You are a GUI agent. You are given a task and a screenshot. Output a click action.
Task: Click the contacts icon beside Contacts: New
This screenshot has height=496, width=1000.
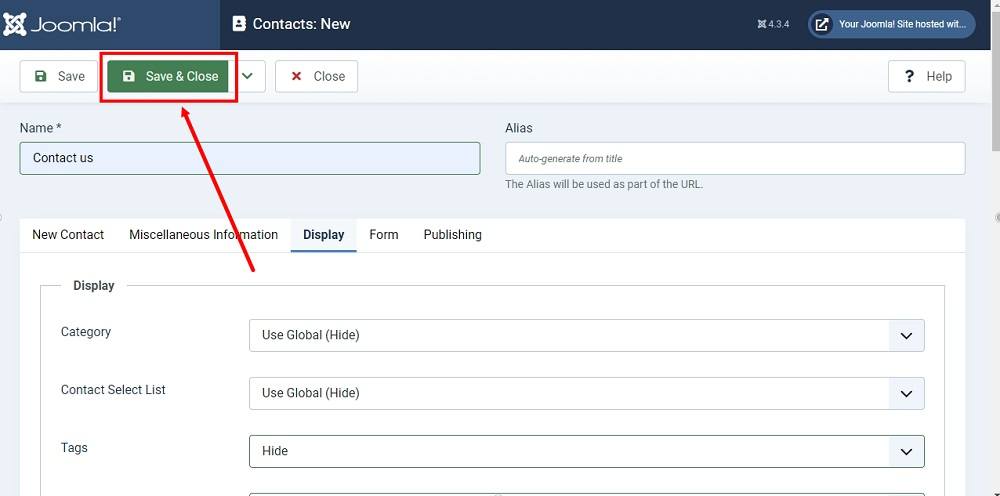(x=239, y=24)
